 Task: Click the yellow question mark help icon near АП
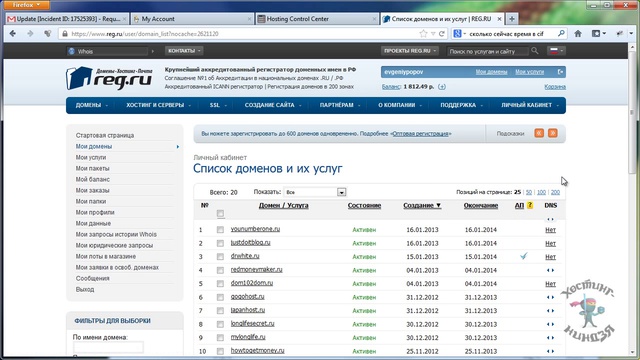[x=530, y=205]
